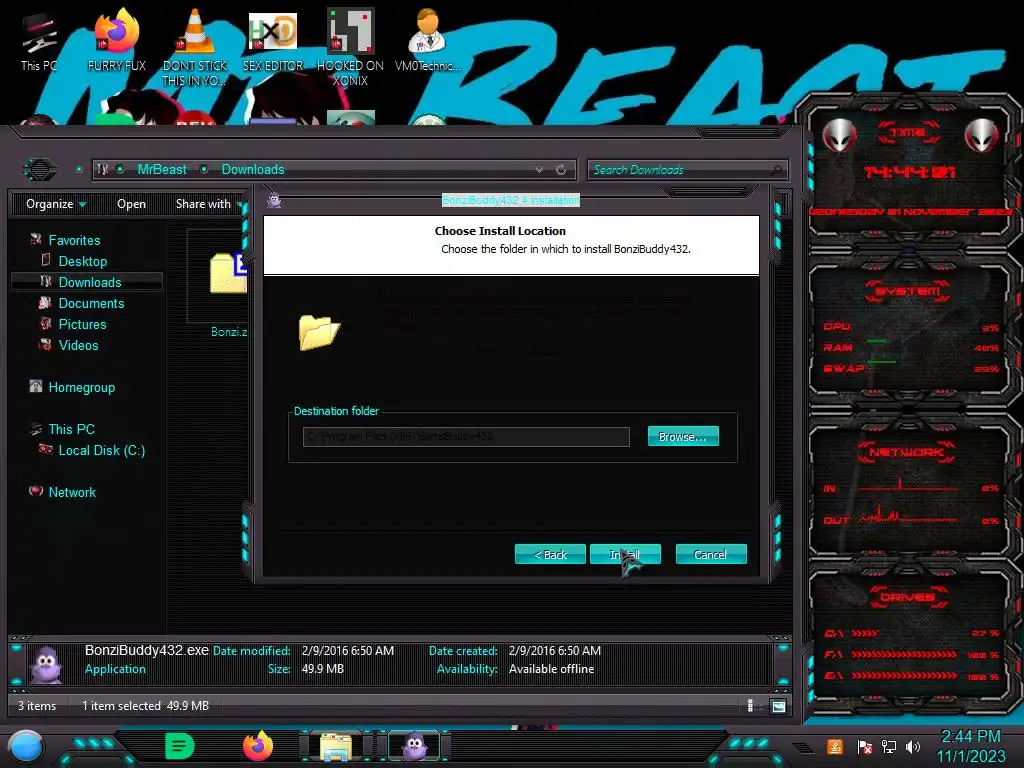Click the < Back button
This screenshot has width=1024, height=768.
coord(550,554)
